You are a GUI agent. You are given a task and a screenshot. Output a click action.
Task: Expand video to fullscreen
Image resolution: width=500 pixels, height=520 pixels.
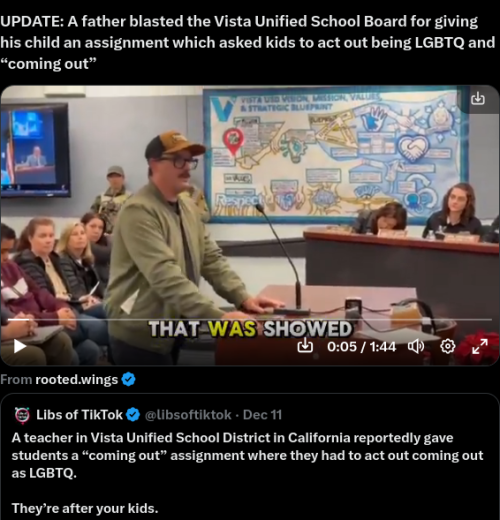[480, 346]
